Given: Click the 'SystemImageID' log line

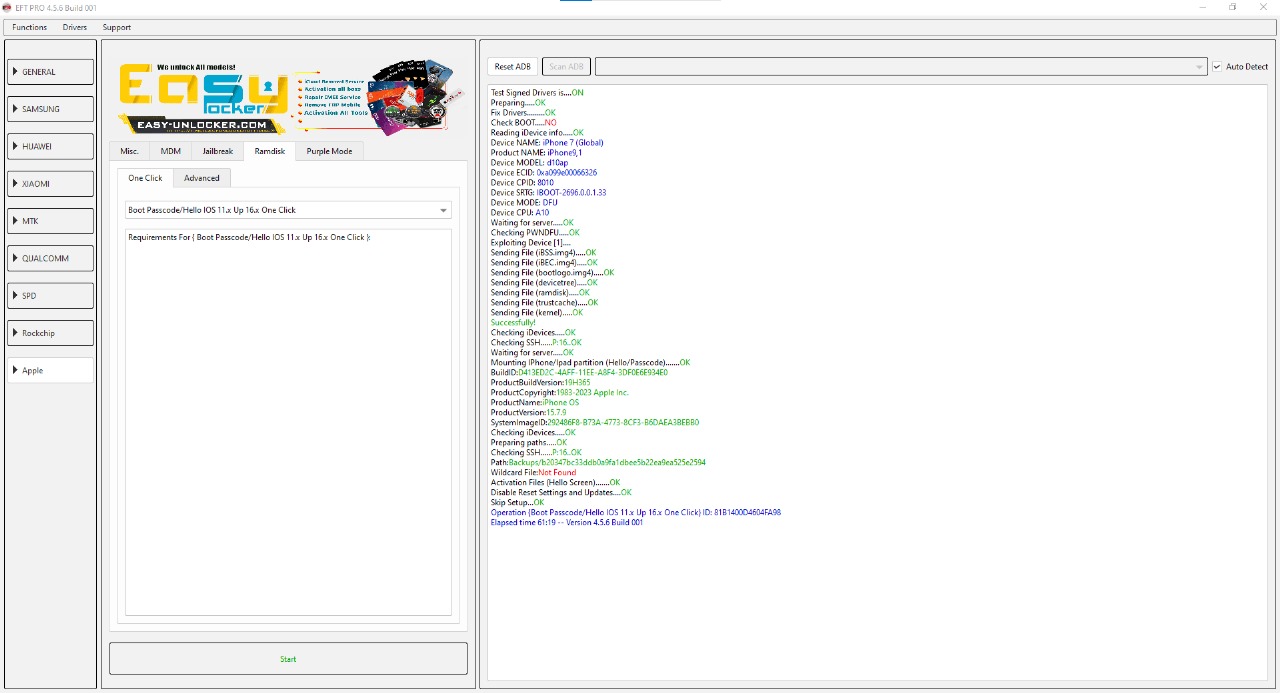Looking at the screenshot, I should point(595,423).
